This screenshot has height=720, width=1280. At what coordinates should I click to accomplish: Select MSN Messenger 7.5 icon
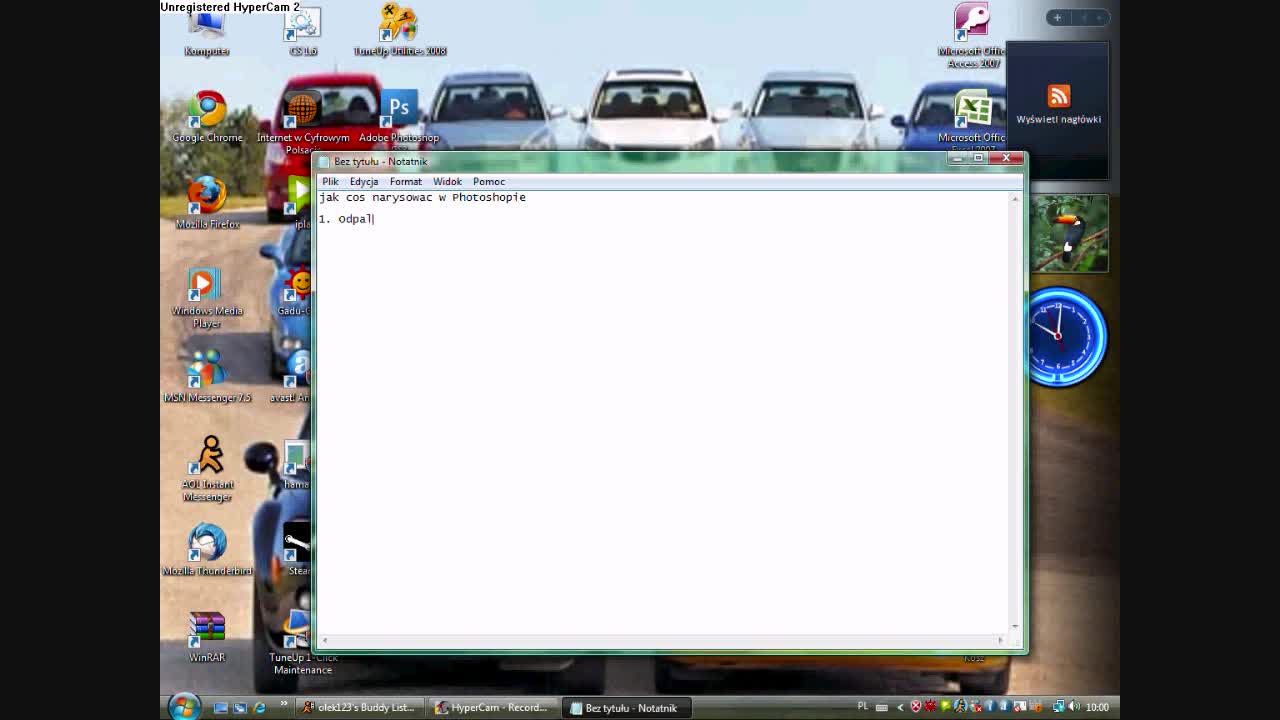point(207,372)
